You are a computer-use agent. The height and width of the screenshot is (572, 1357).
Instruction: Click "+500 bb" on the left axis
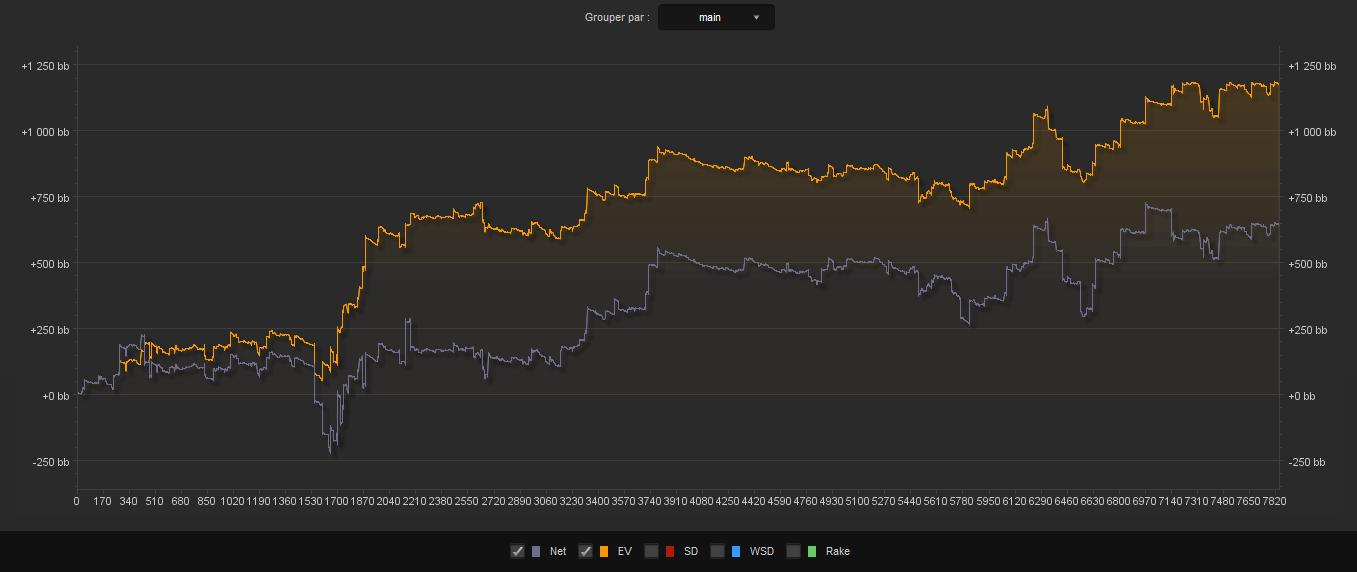(x=49, y=264)
